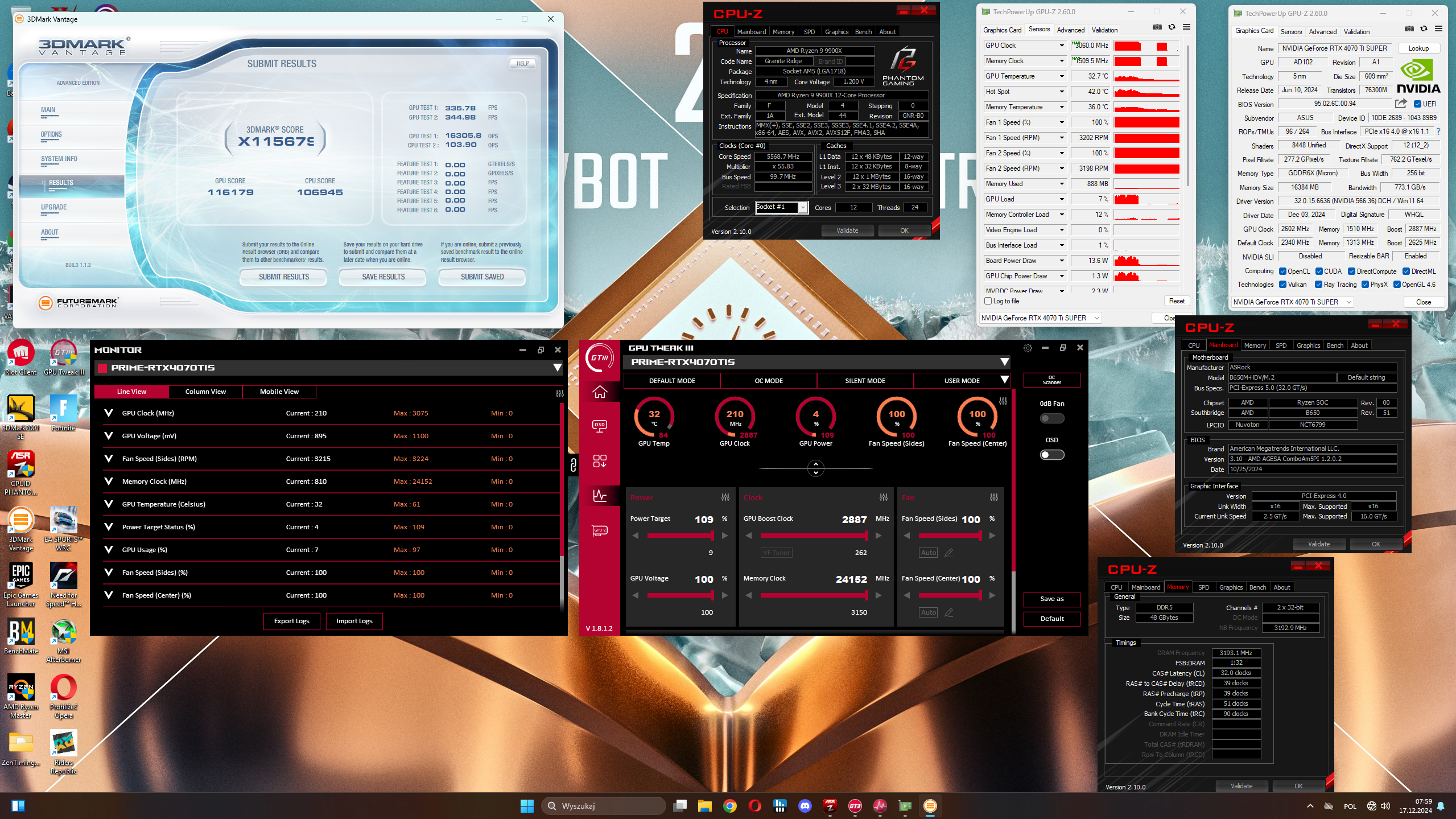Expand the GPU Clock (MHz) row in Monitor
The height and width of the screenshot is (819, 1456).
point(109,413)
